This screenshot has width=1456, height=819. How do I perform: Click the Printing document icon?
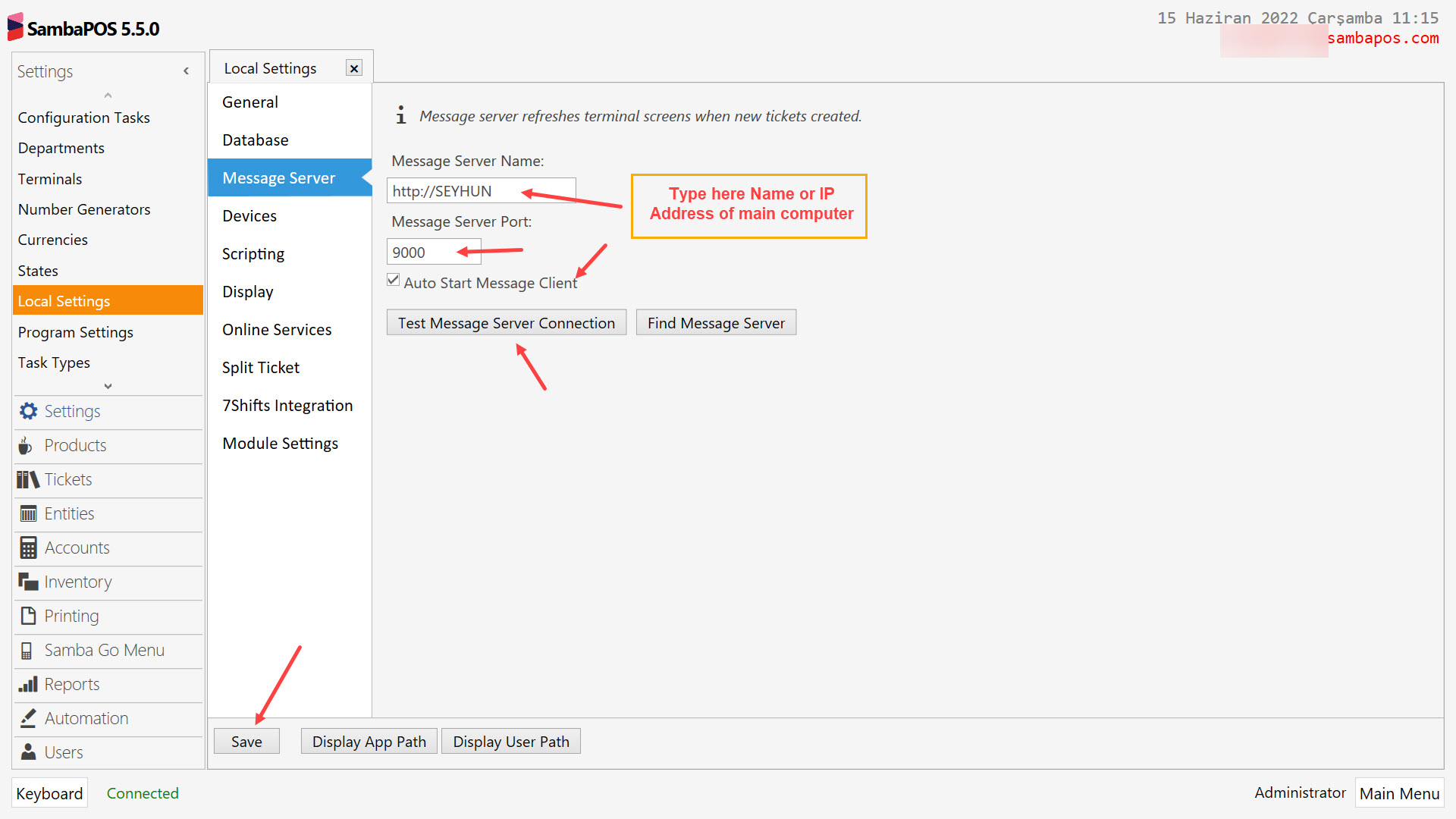[x=28, y=616]
